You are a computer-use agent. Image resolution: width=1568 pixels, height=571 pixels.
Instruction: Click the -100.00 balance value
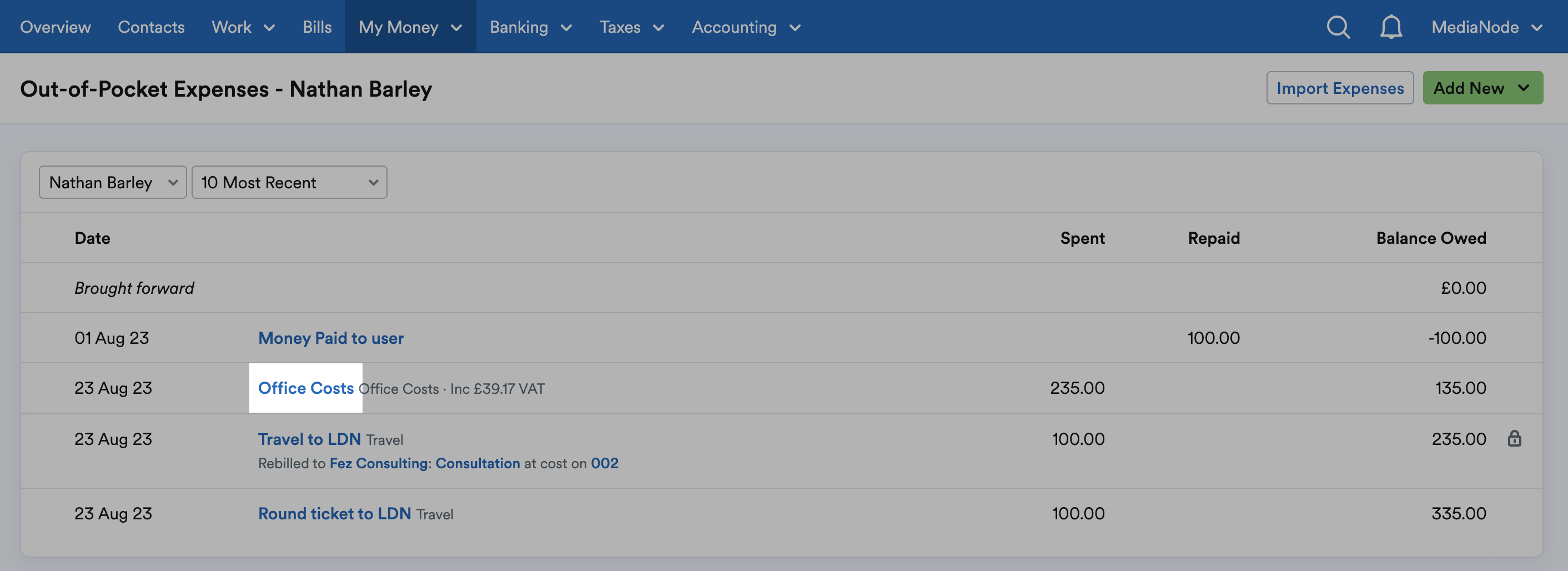coord(1457,338)
